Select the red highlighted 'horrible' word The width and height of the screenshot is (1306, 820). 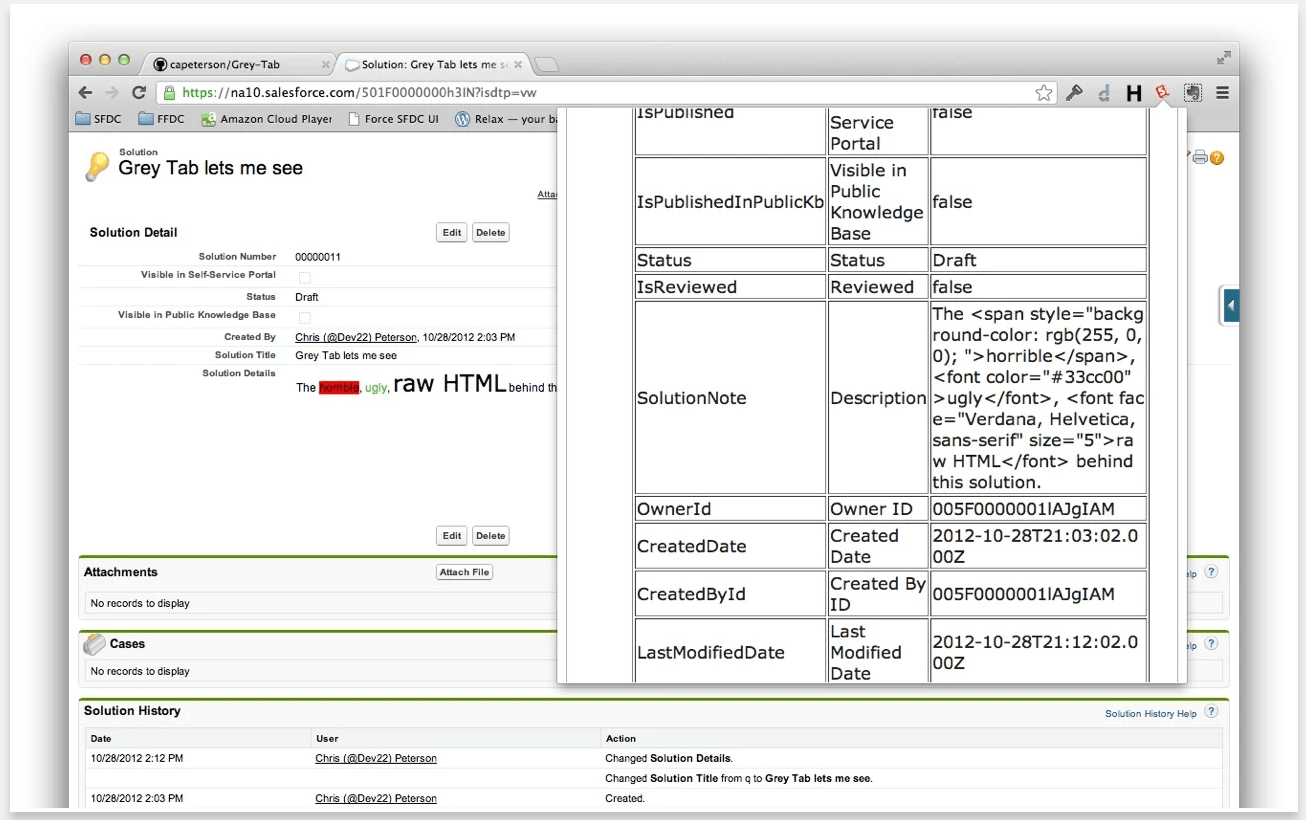coord(339,387)
